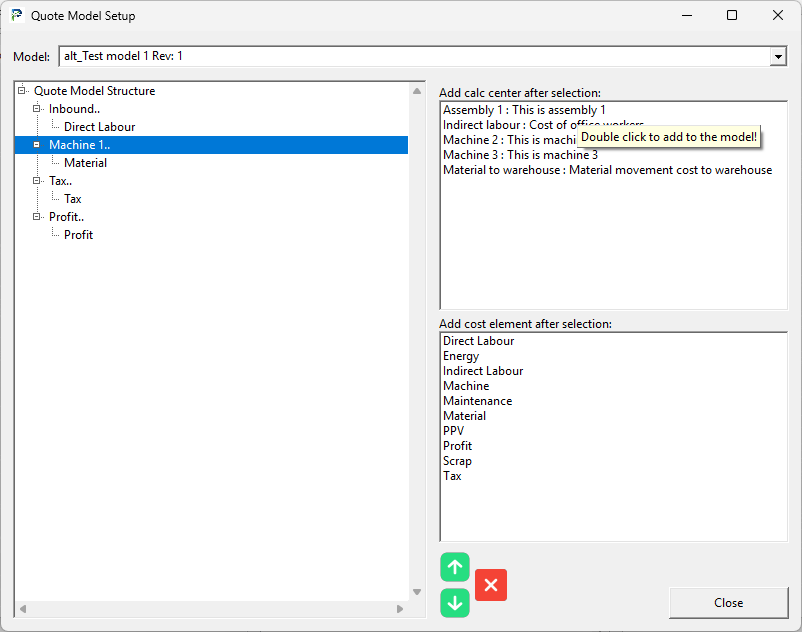
Task: Select Scrap in cost element list
Action: coord(457,461)
